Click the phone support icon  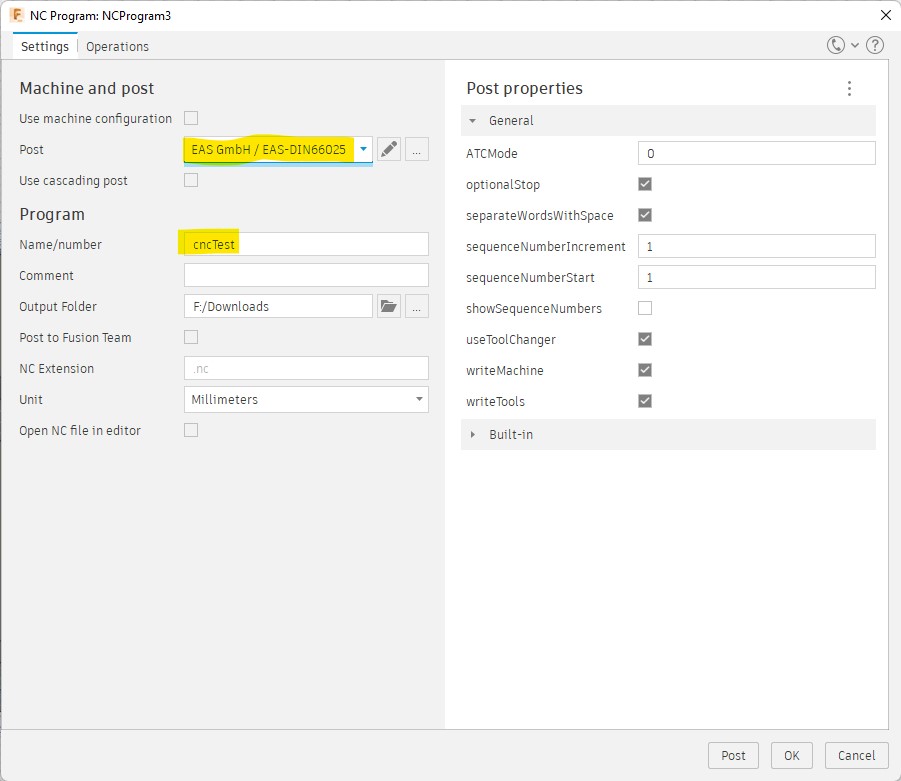pos(836,46)
